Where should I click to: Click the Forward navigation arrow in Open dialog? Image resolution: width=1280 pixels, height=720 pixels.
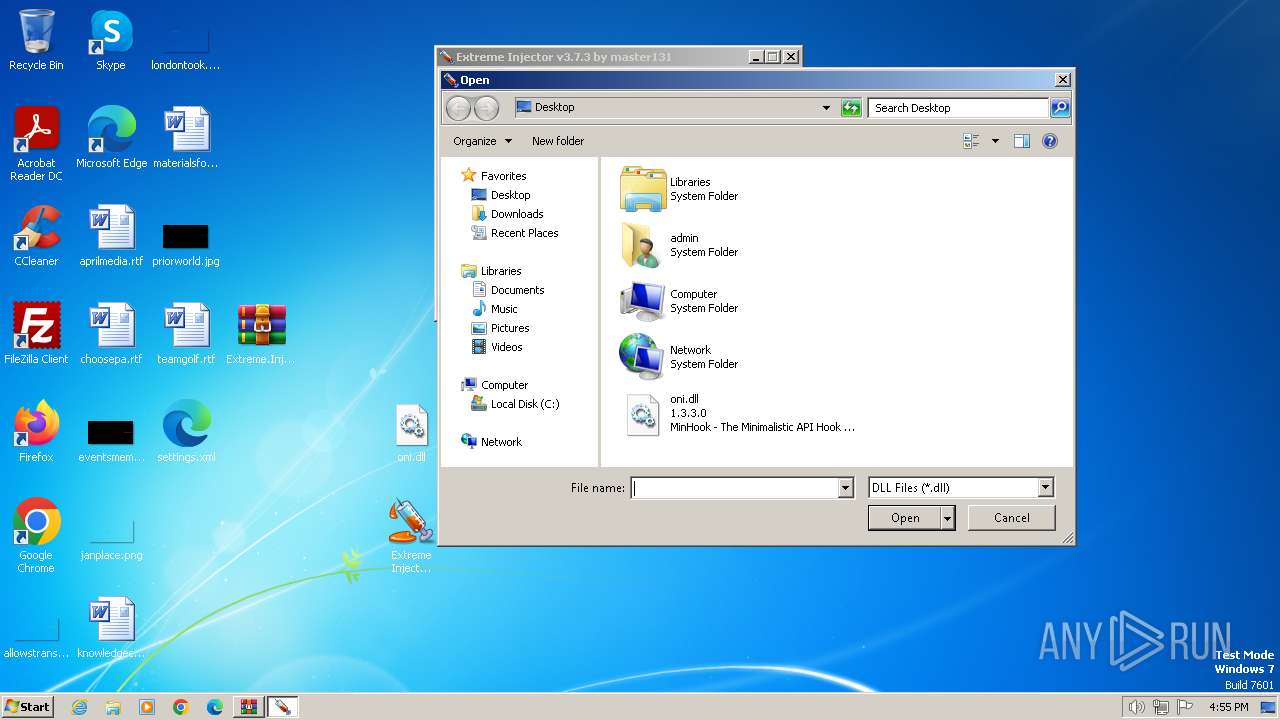pyautogui.click(x=486, y=108)
